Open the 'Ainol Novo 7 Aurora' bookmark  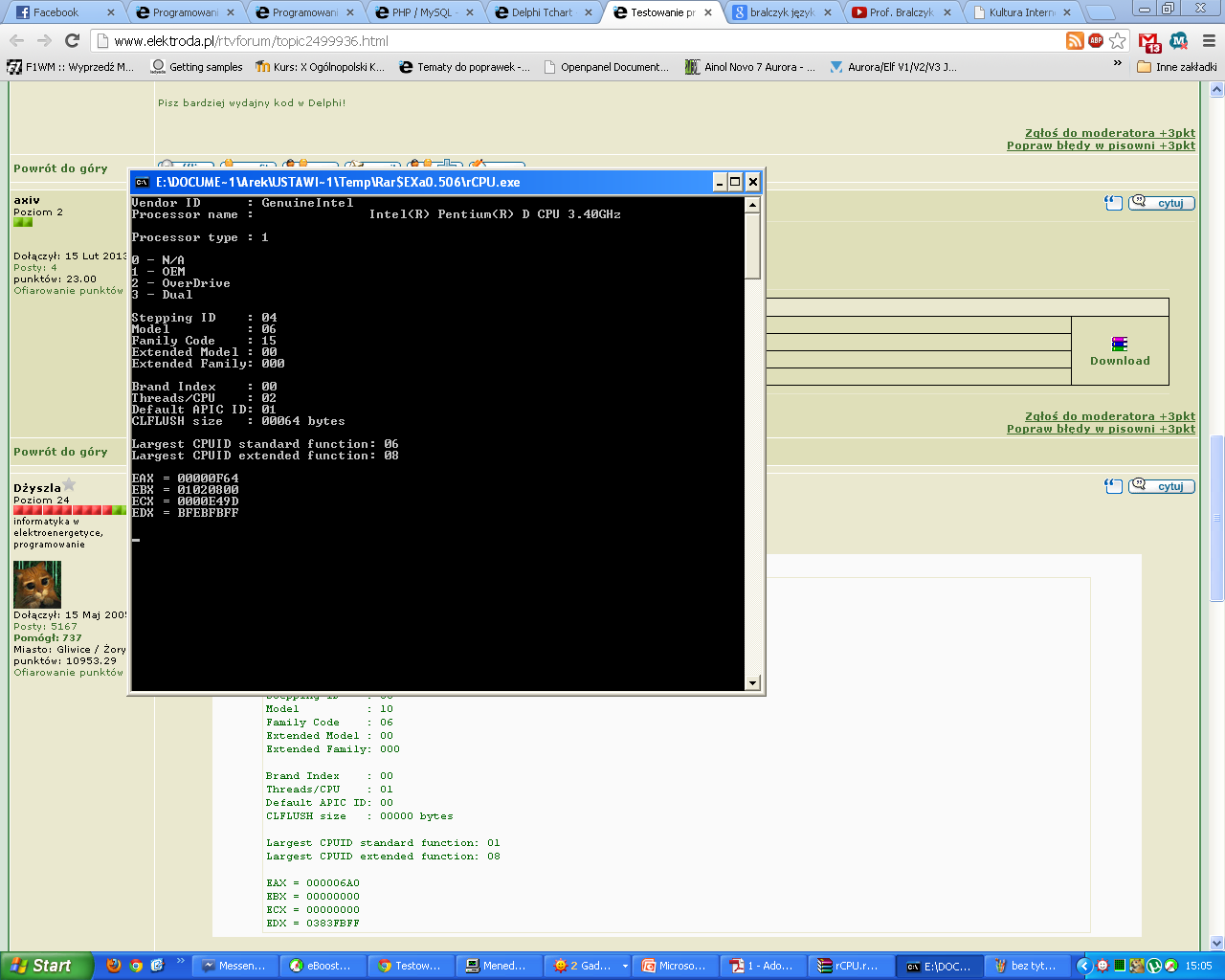coord(750,67)
